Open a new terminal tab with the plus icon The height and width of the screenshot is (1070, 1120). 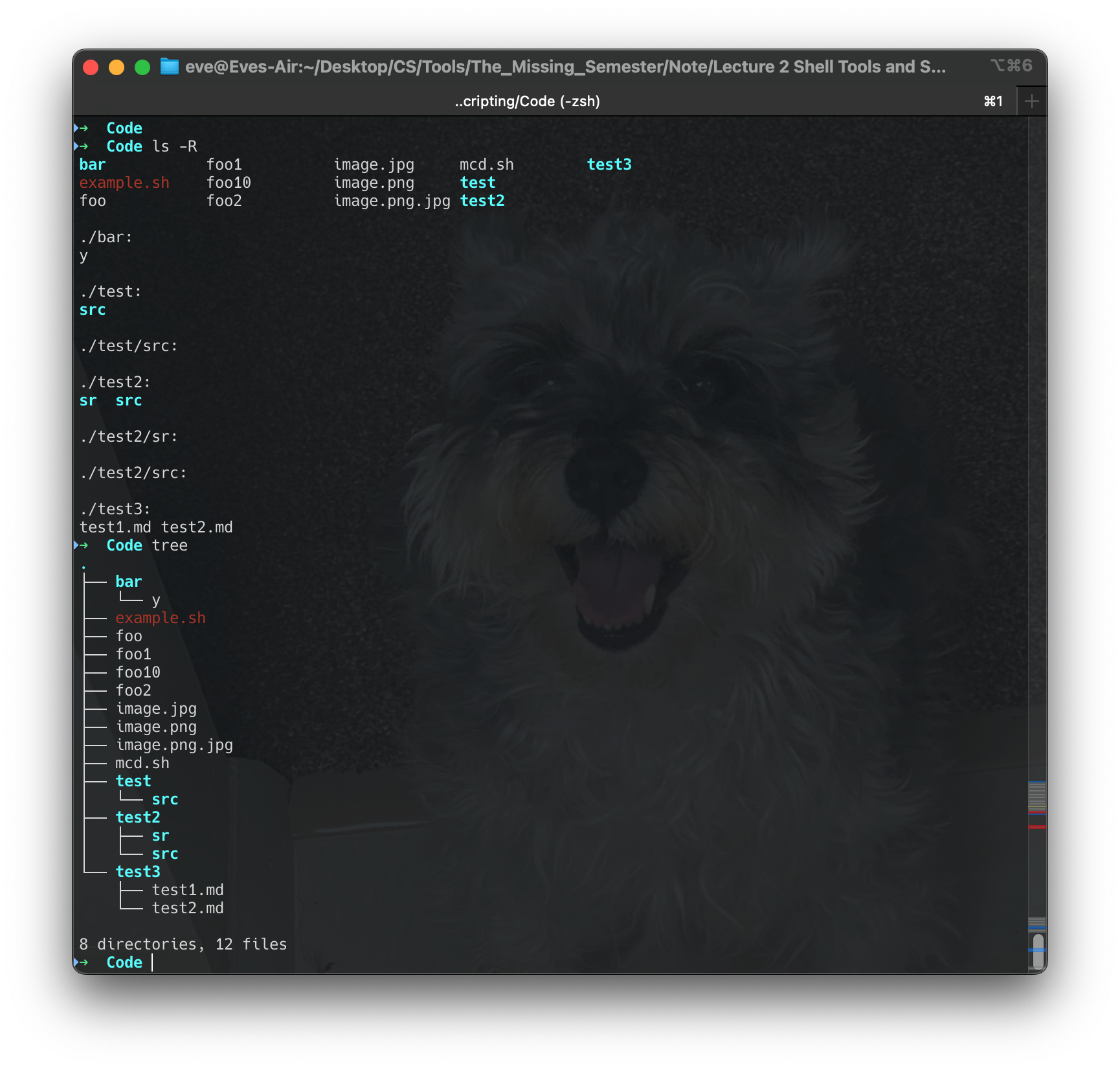(x=1032, y=100)
